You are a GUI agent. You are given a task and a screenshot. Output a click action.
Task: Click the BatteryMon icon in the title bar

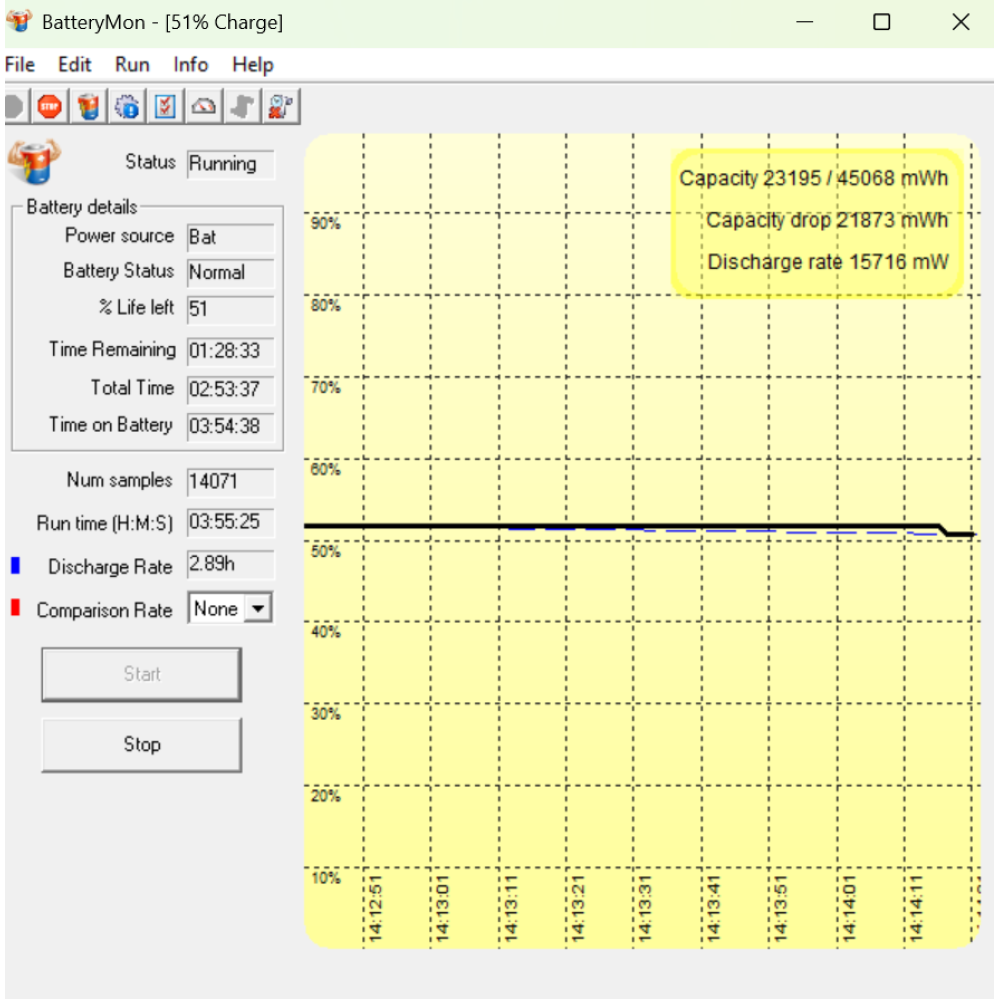tap(19, 22)
